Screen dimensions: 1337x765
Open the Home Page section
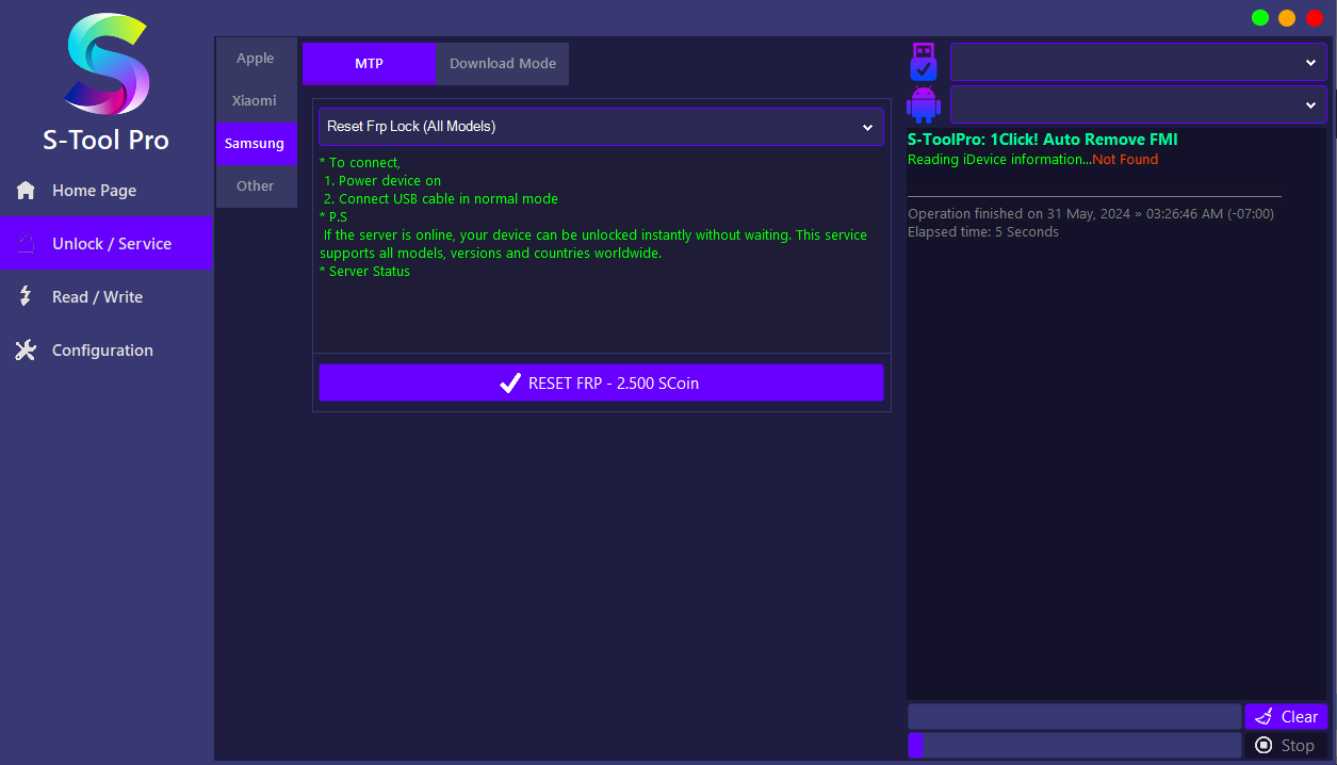[106, 190]
